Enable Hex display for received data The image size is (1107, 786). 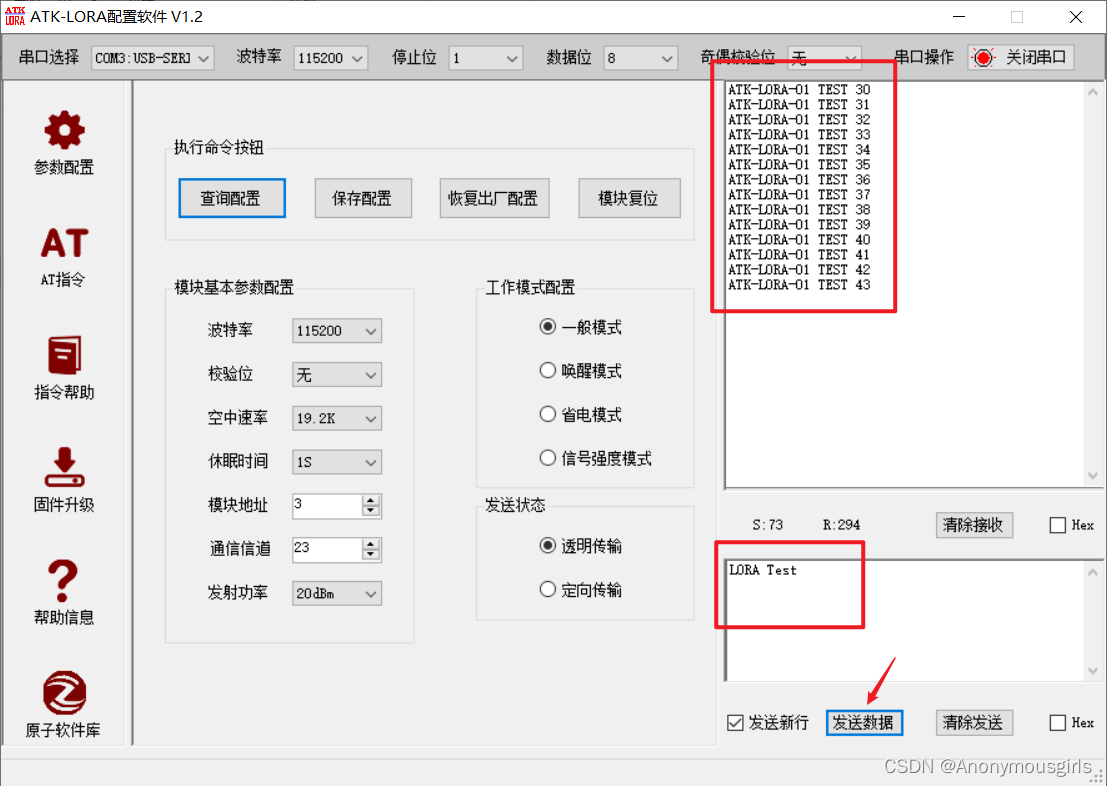coord(1056,524)
